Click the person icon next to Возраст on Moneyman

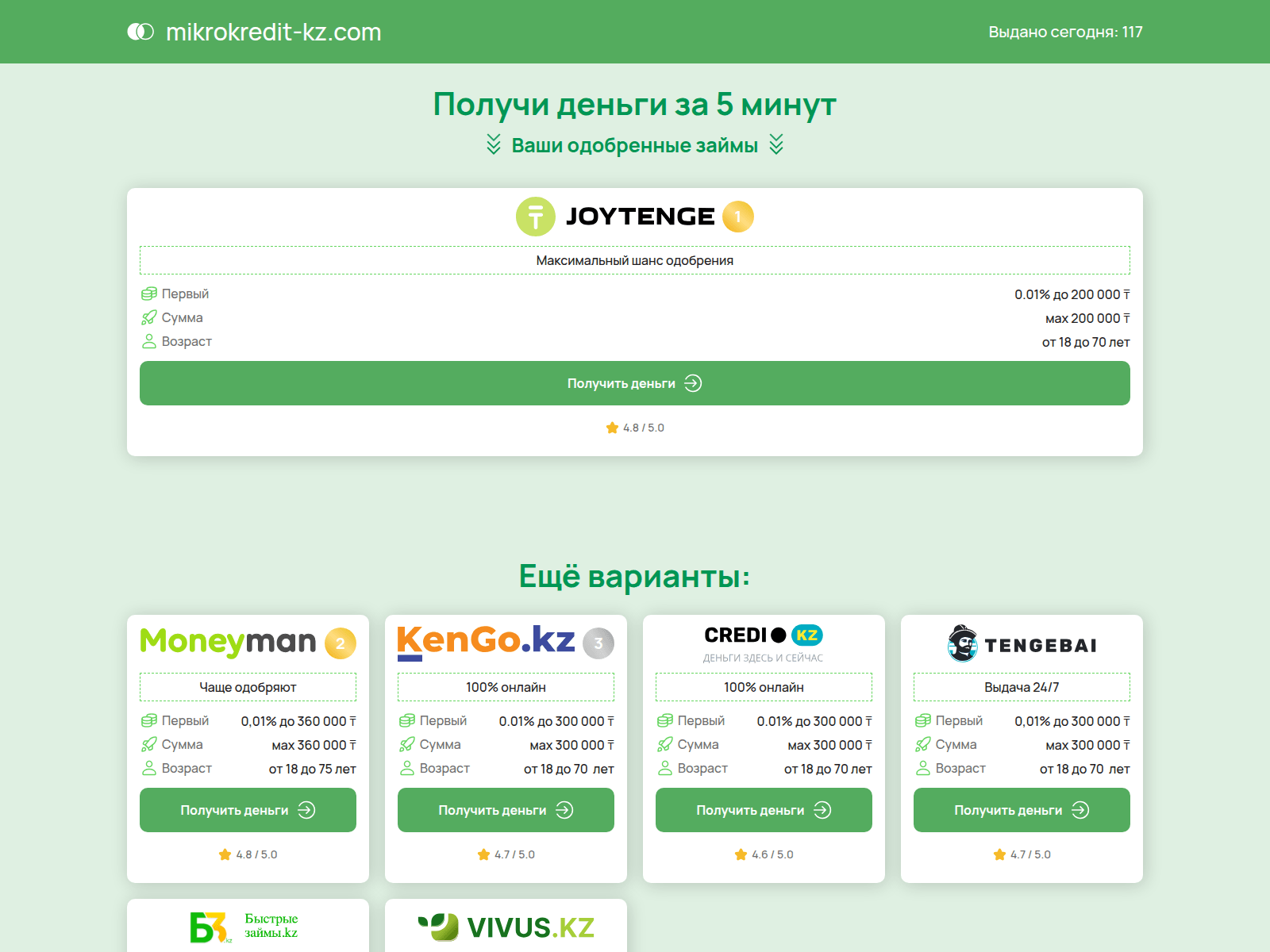point(148,768)
